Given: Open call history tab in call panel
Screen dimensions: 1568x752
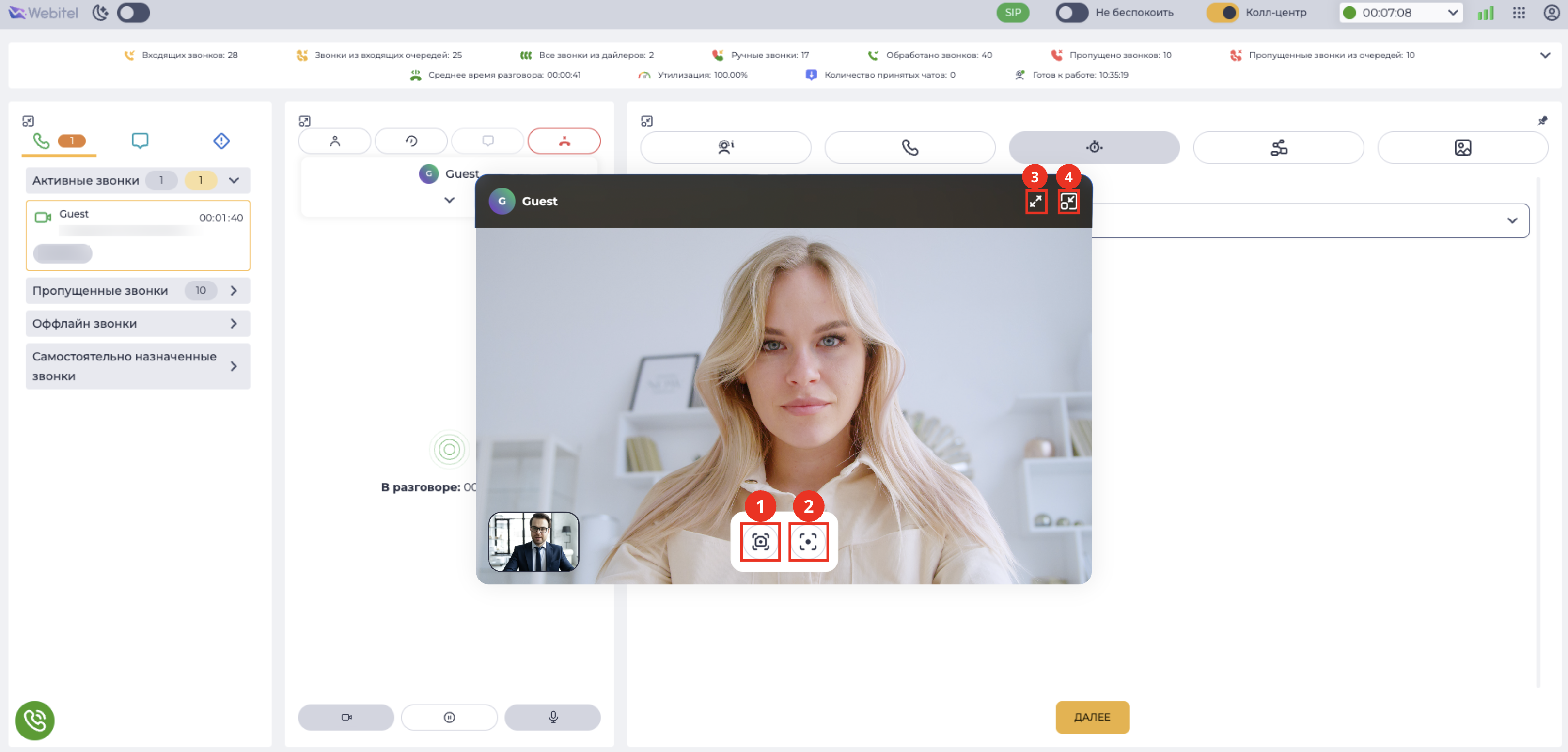Looking at the screenshot, I should (411, 141).
